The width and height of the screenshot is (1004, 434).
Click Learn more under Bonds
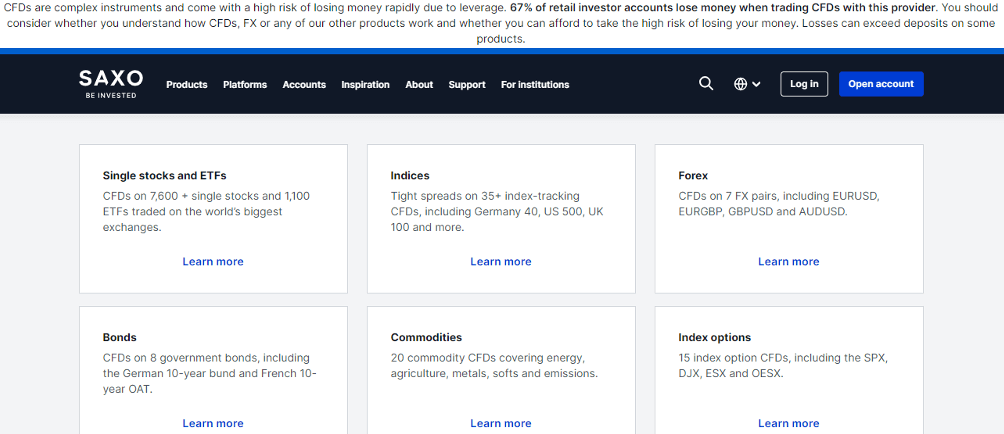tap(213, 423)
